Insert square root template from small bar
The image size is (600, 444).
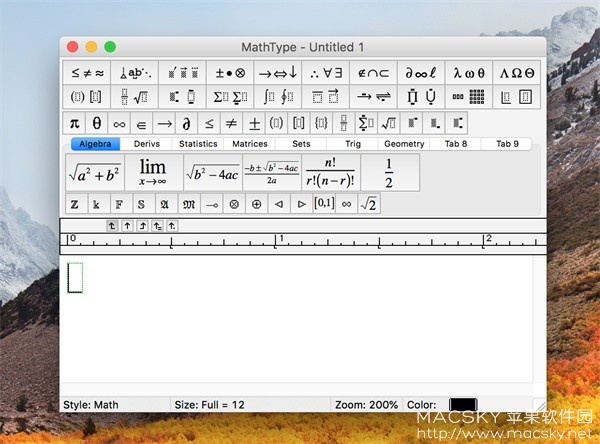389,123
